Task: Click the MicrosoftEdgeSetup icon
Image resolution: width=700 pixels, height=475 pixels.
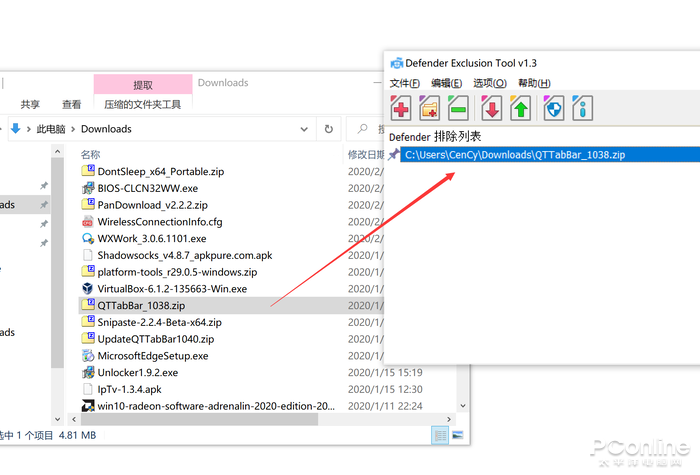Action: point(88,356)
